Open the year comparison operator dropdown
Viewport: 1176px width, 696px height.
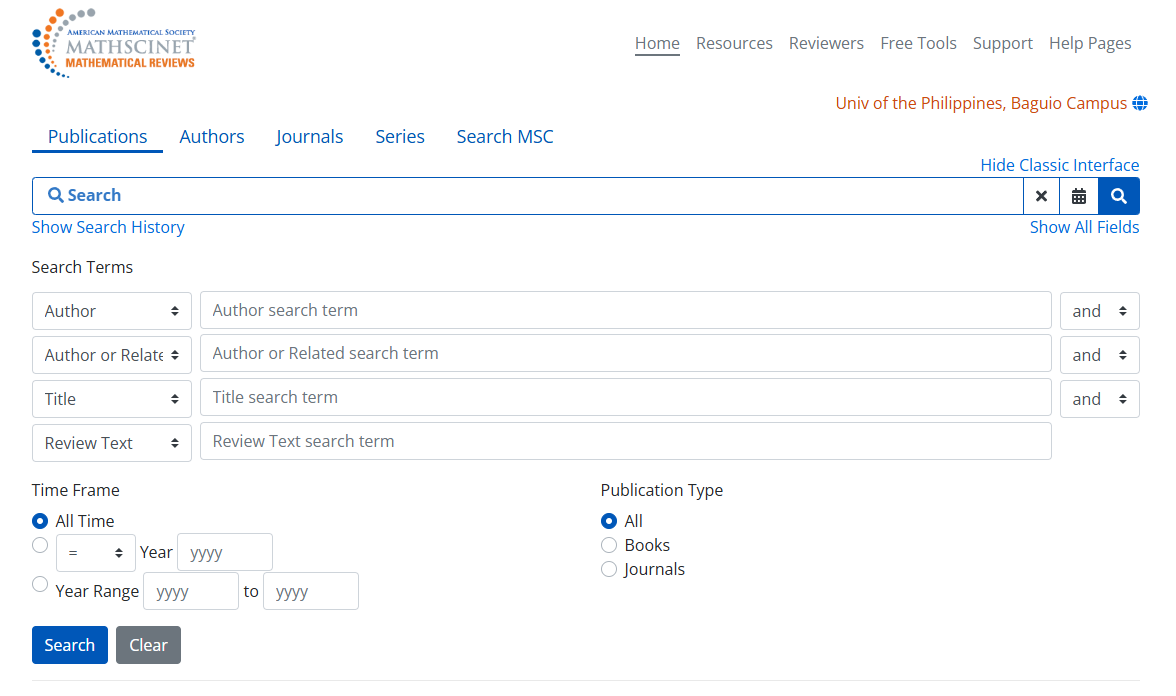click(96, 553)
